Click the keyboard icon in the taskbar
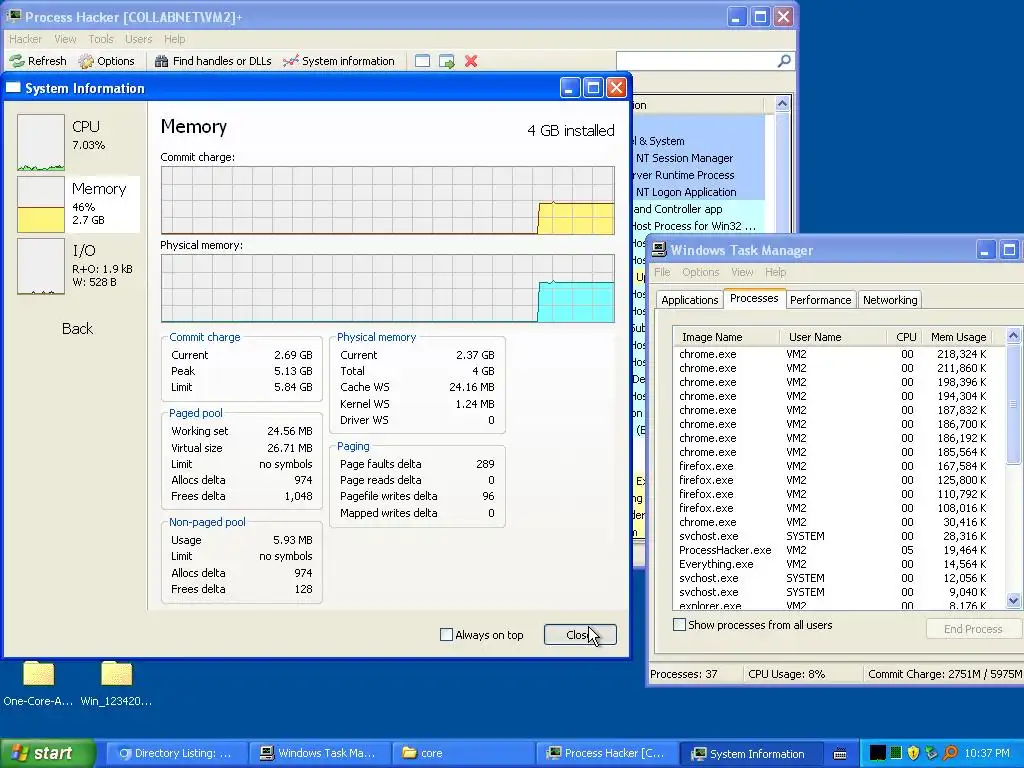 840,754
